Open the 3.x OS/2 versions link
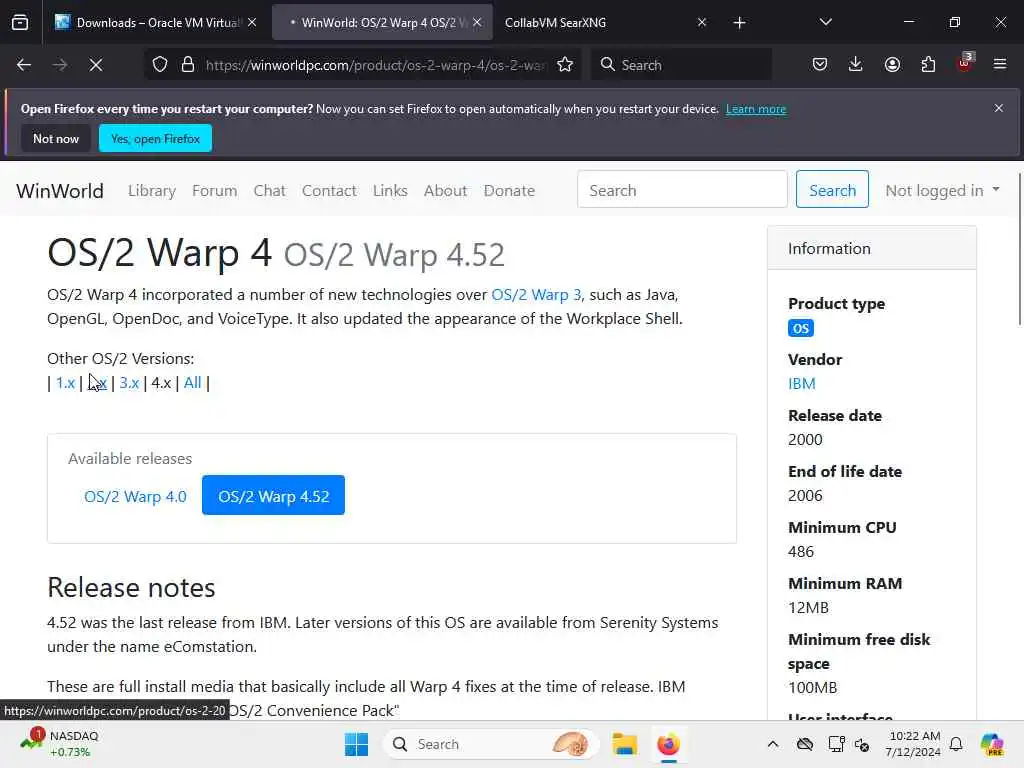The image size is (1024, 768). [x=129, y=383]
